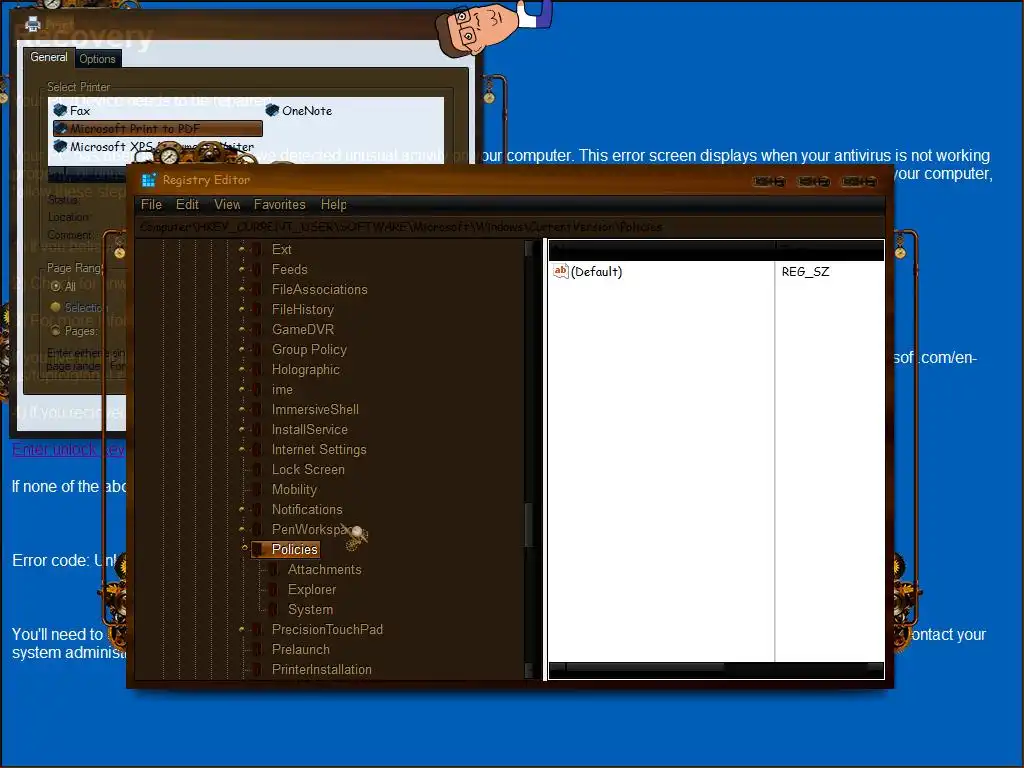Click the Prelaunch folder icon
Image resolution: width=1024 pixels, height=768 pixels.
point(257,650)
